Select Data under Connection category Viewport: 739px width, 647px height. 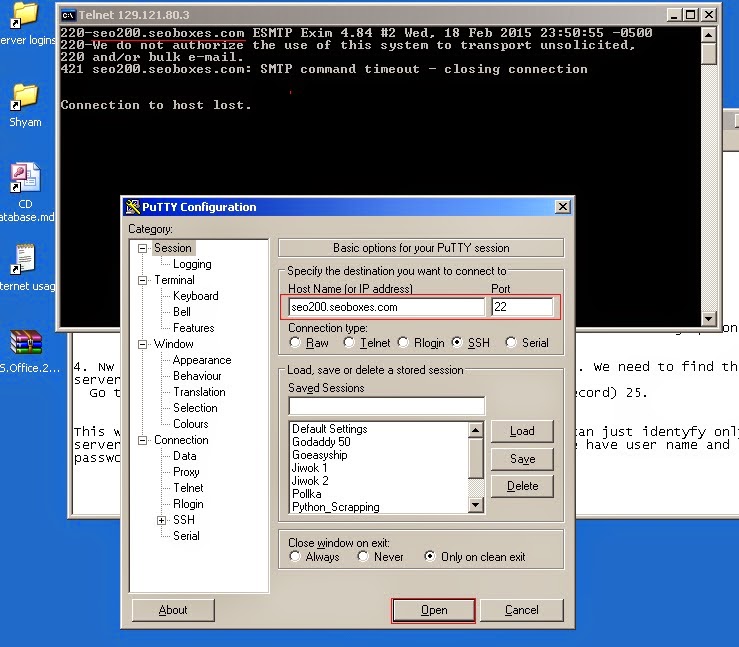[x=185, y=456]
